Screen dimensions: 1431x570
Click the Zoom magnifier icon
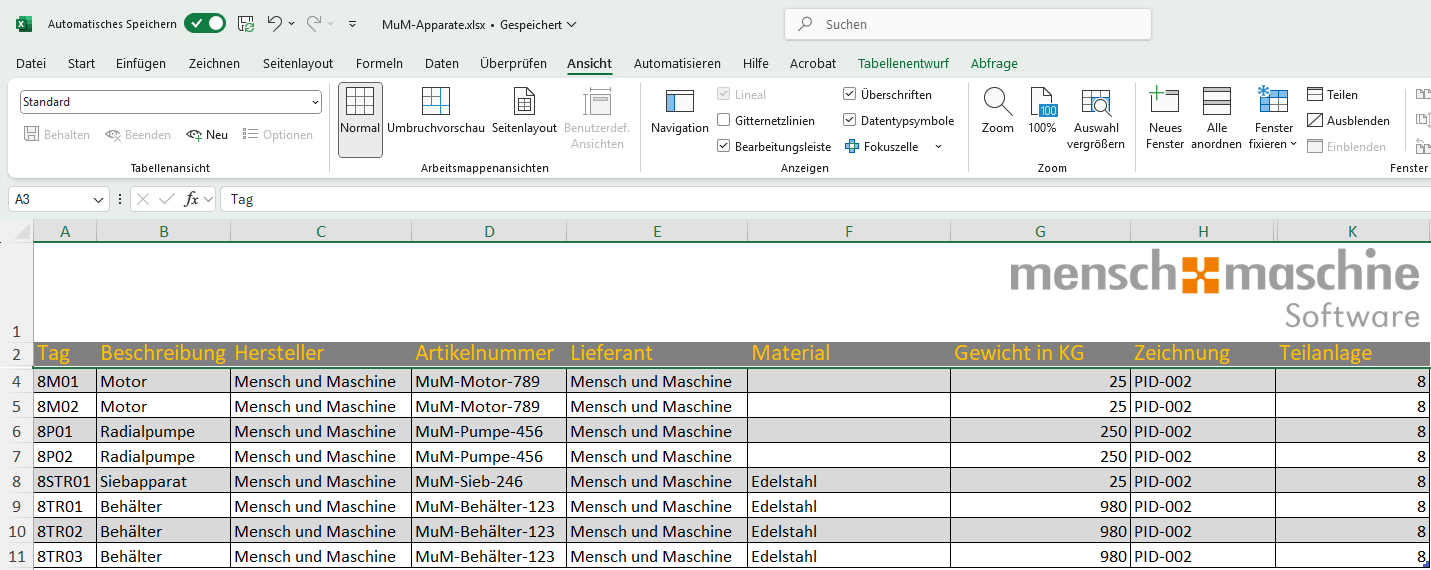pos(997,102)
